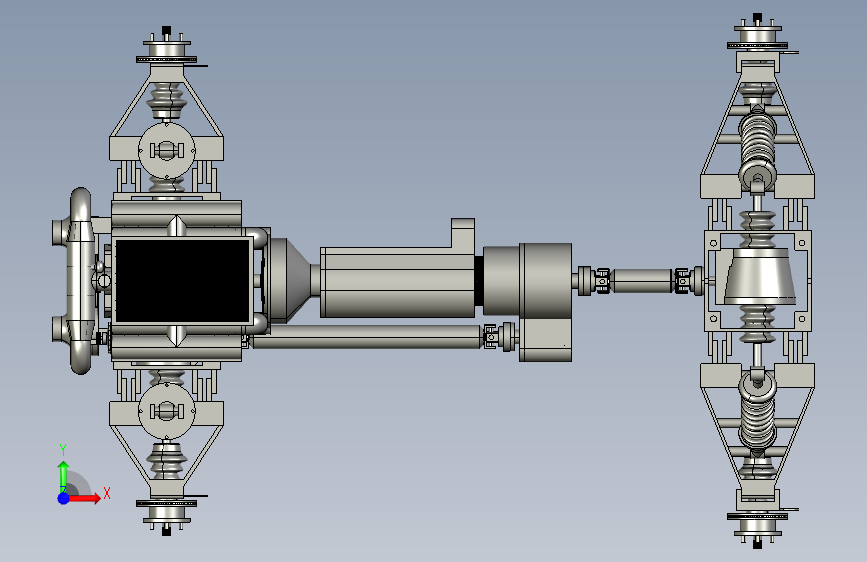
Task: Pick the long tube running below the gearbox
Action: click(365, 336)
